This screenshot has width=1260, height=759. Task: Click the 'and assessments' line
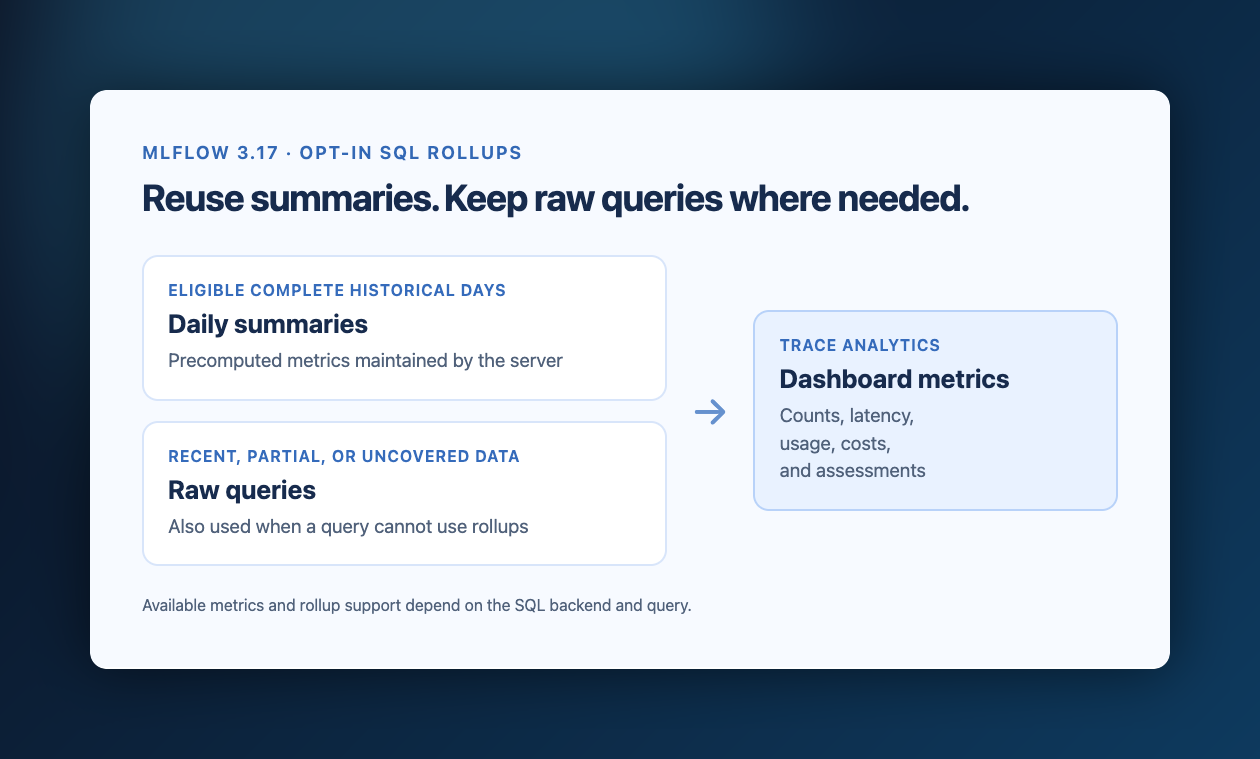pos(852,471)
